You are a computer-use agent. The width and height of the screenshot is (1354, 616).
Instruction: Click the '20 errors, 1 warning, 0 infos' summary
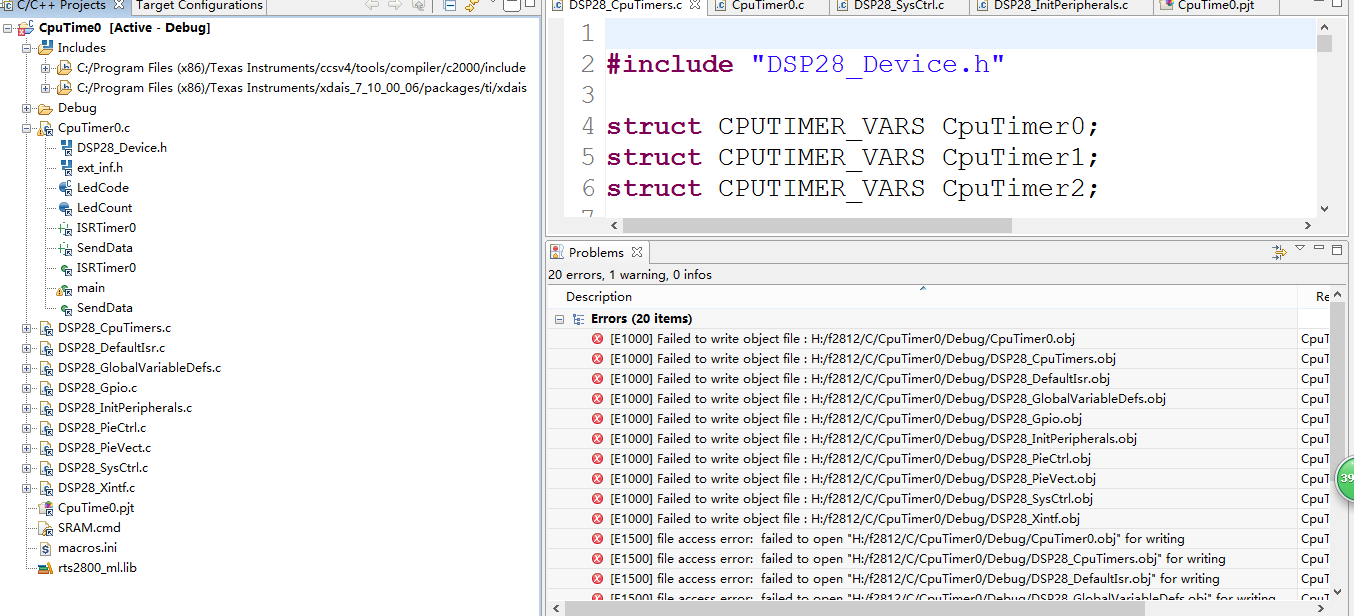[630, 274]
